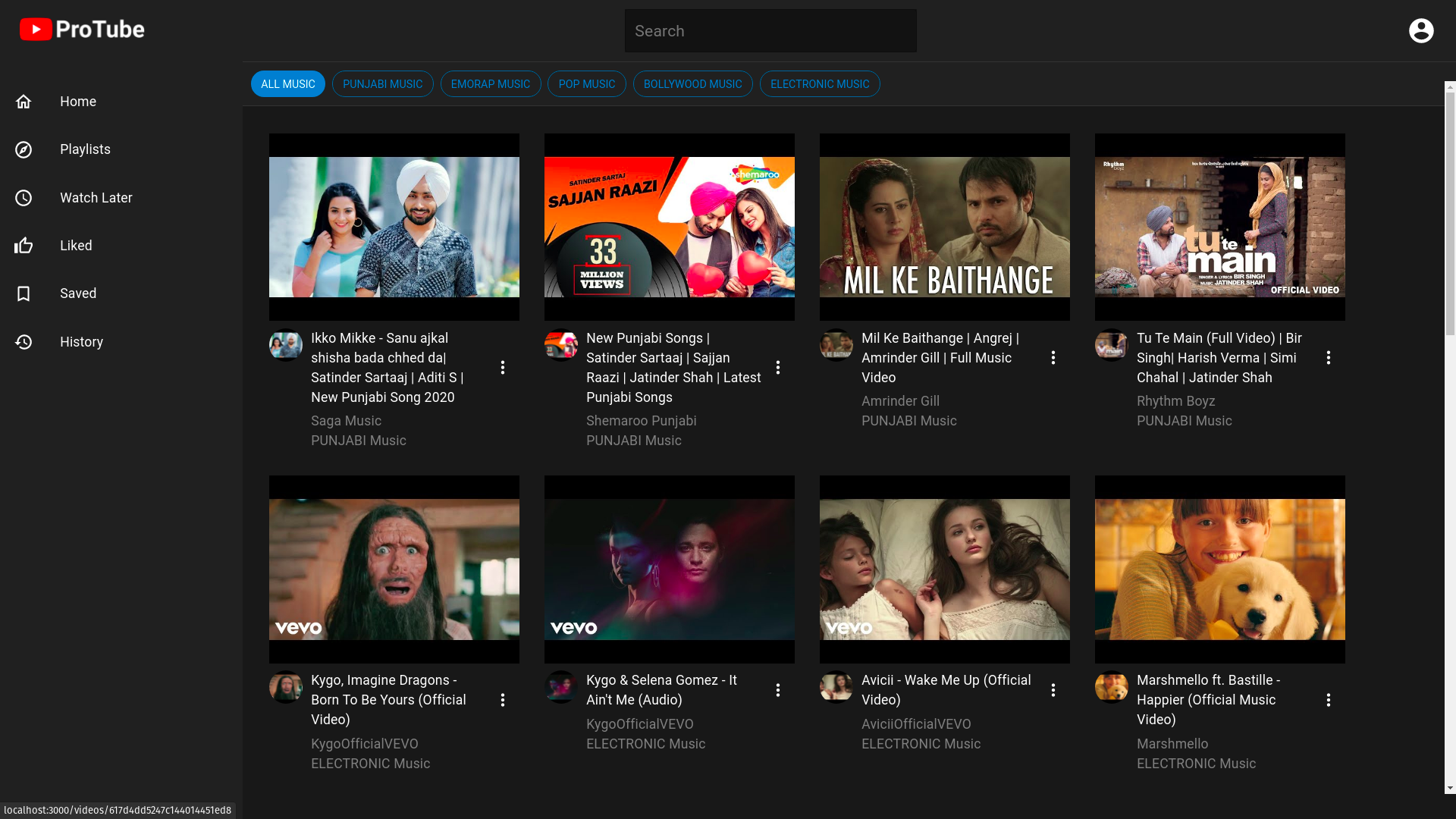Click Shemaroo Punjabi channel avatar
Screen dimensions: 1456x819
pos(561,345)
